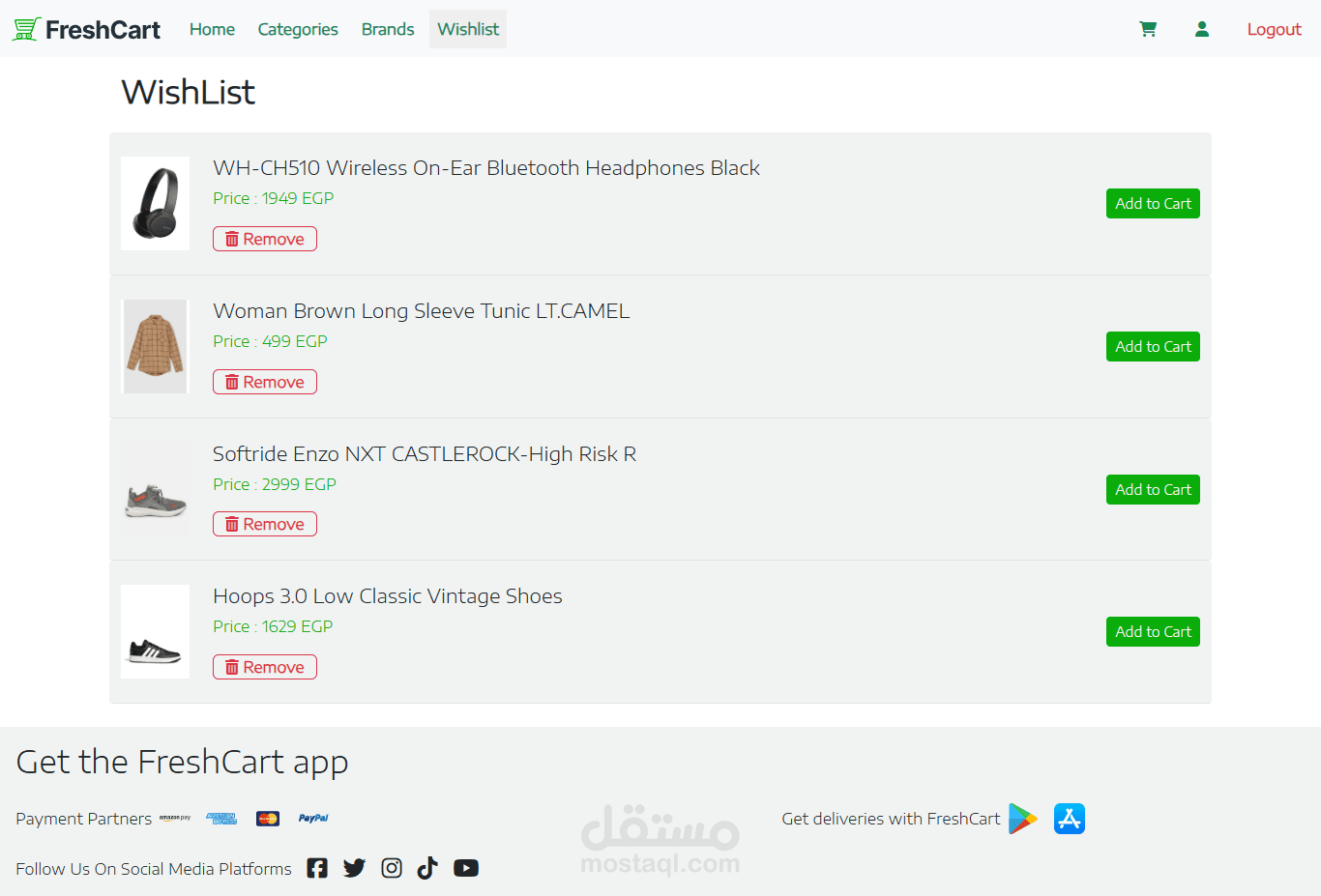Click Follow Us On Social Media text
Viewport: 1321px width, 896px height.
tap(154, 869)
